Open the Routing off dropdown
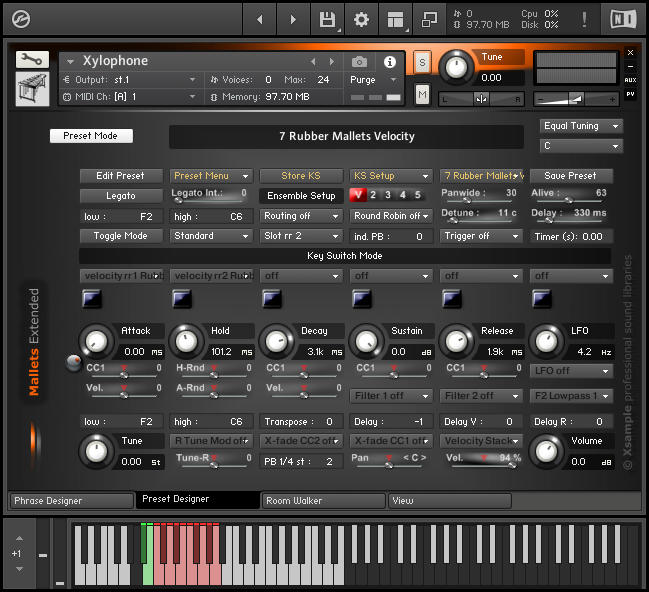Screen dimensions: 649x592 tap(301, 216)
